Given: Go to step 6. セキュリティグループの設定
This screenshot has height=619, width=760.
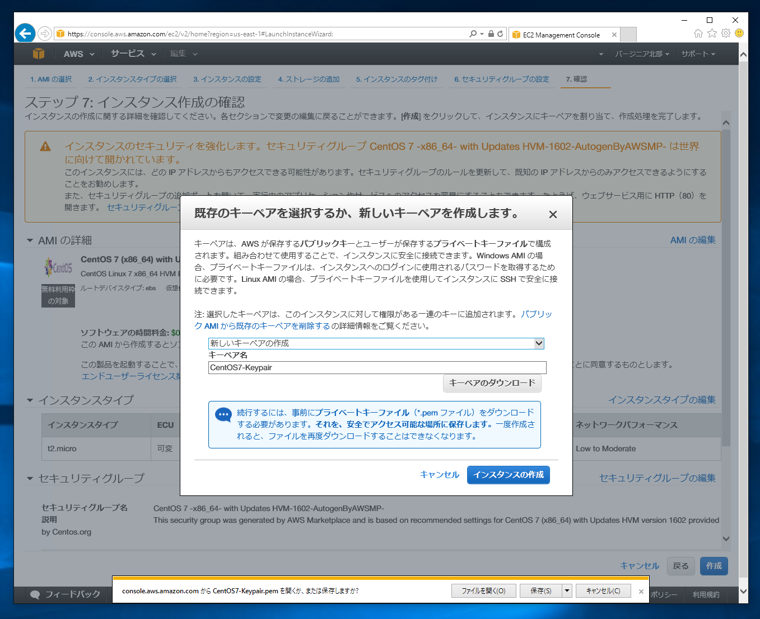Looking at the screenshot, I should tap(502, 79).
